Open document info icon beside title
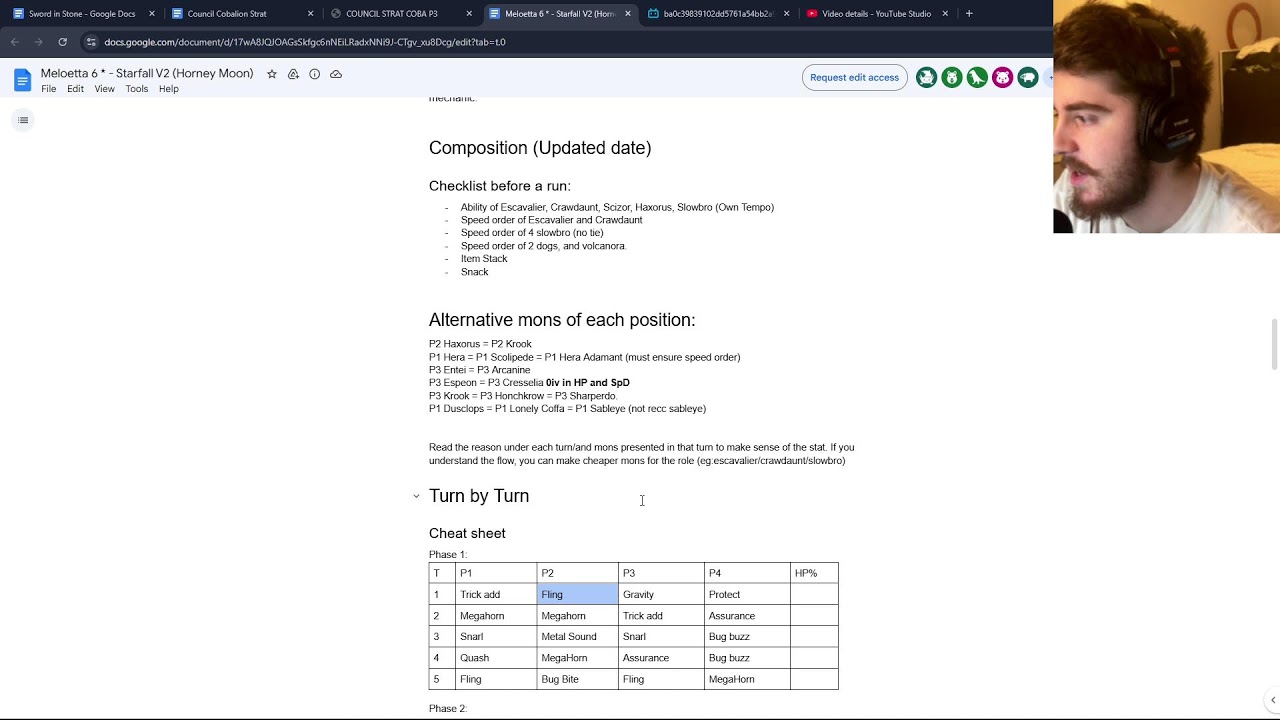The height and width of the screenshot is (720, 1280). [x=314, y=74]
